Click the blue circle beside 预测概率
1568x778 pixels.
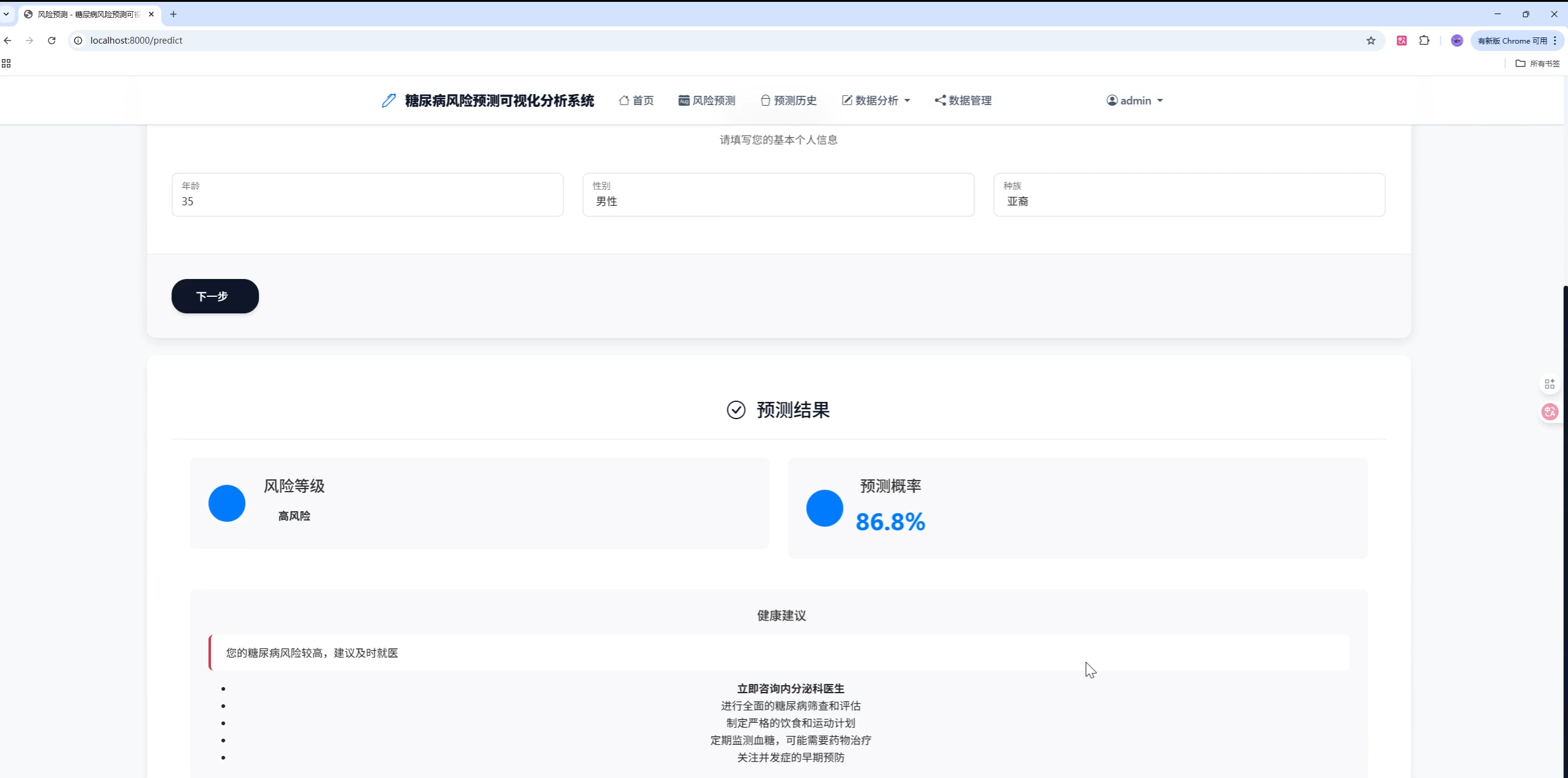click(823, 508)
